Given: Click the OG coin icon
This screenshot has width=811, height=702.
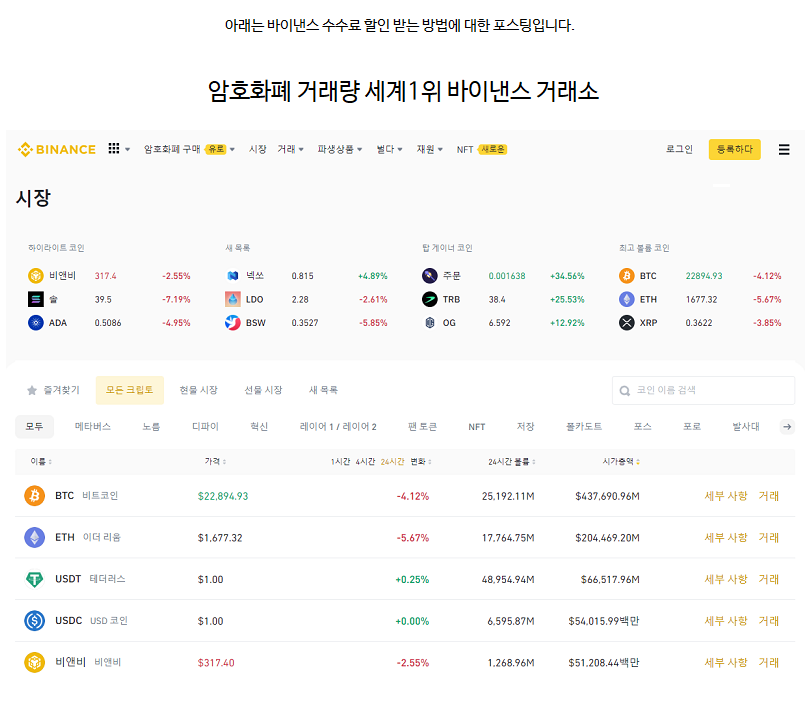Looking at the screenshot, I should [430, 323].
